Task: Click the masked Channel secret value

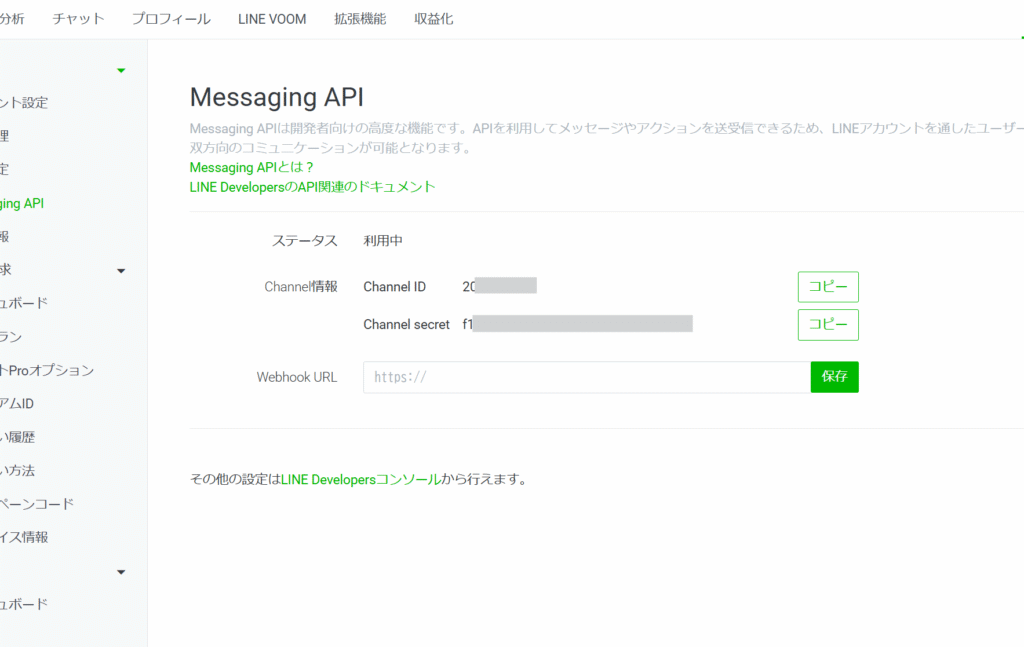Action: tap(578, 324)
